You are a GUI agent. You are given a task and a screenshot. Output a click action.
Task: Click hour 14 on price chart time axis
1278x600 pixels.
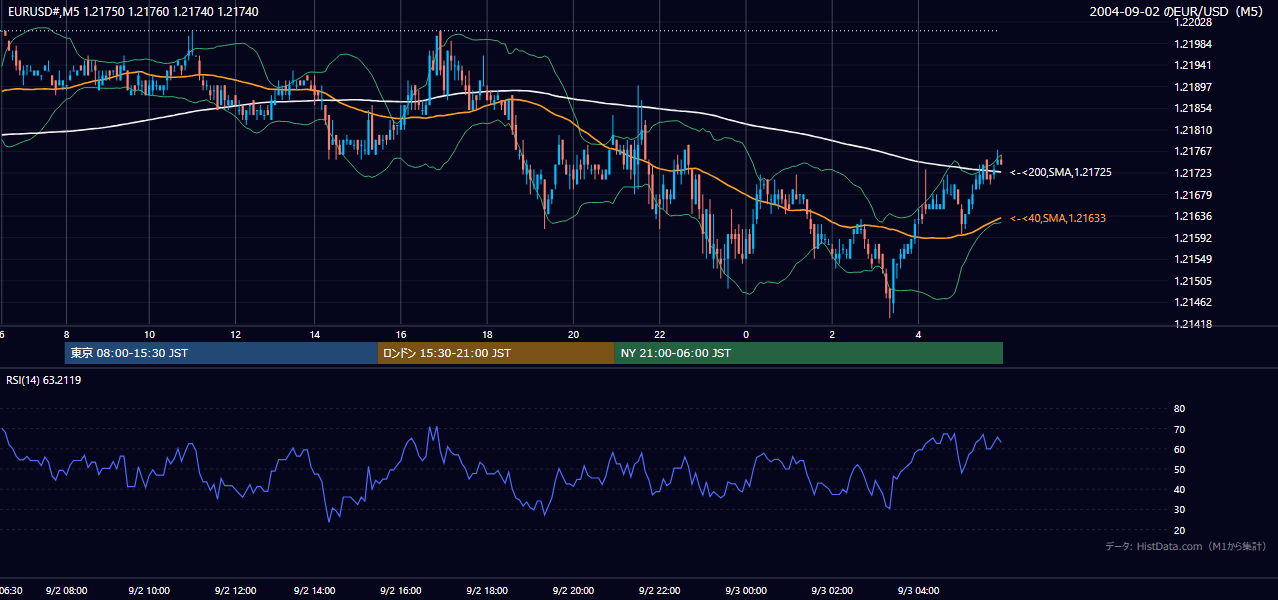point(315,333)
